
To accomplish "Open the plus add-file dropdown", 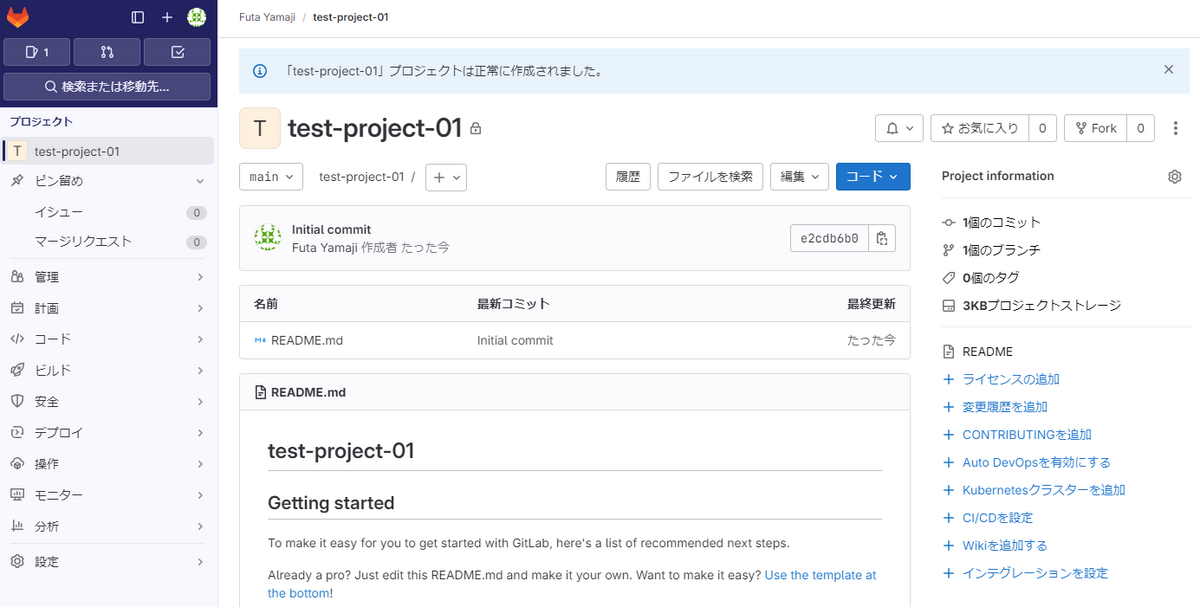I will click(x=446, y=177).
